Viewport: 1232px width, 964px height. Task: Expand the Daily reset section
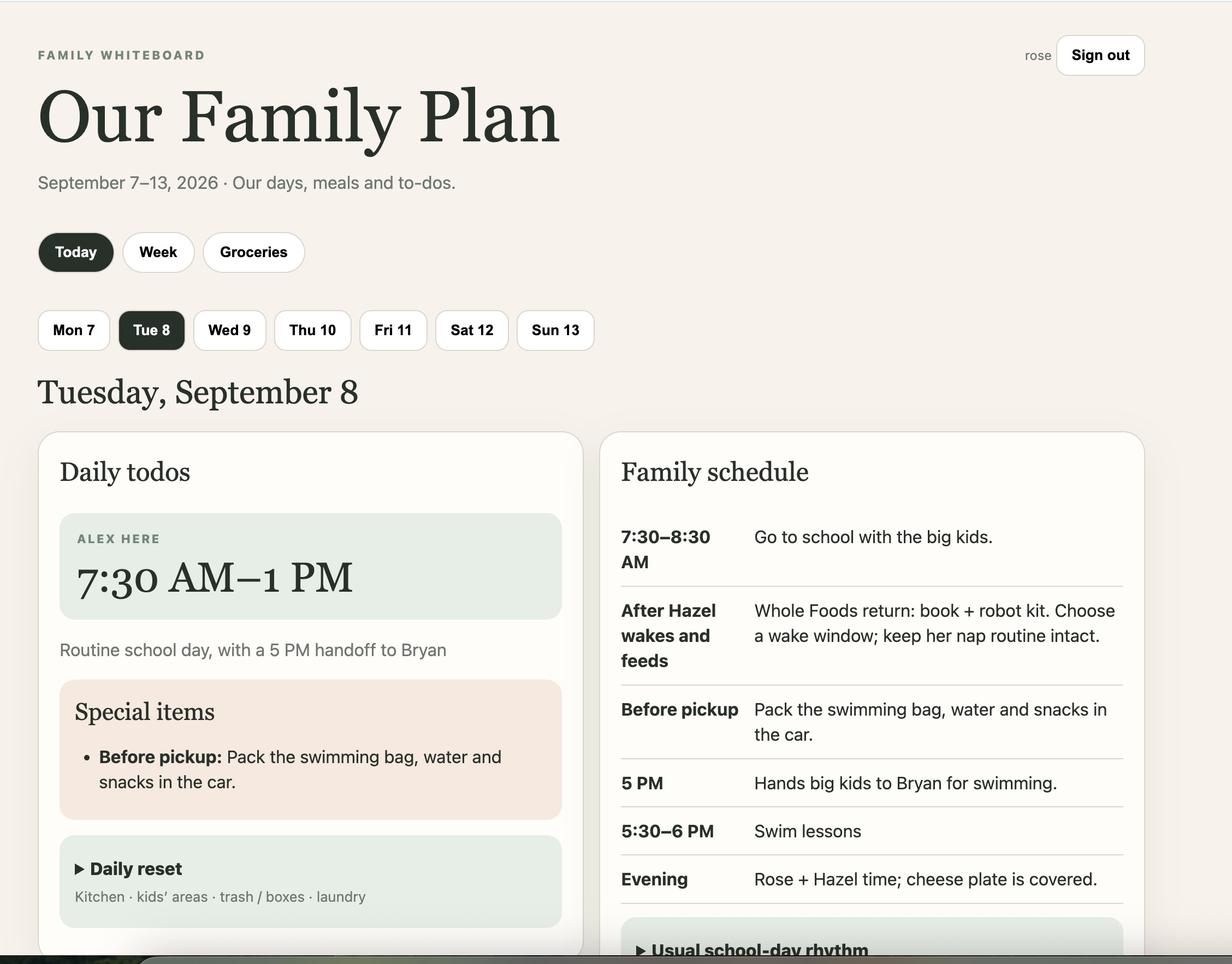pyautogui.click(x=128, y=869)
